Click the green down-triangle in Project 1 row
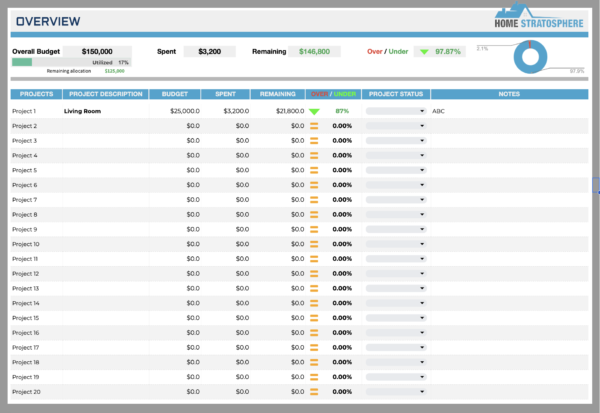The height and width of the screenshot is (413, 600). point(314,111)
